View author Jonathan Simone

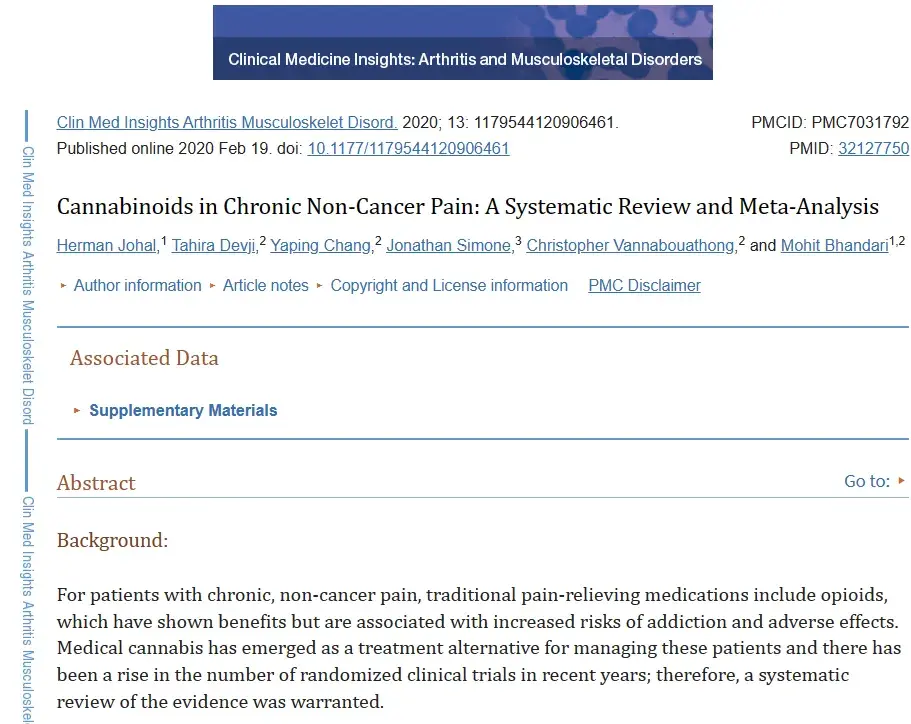449,246
